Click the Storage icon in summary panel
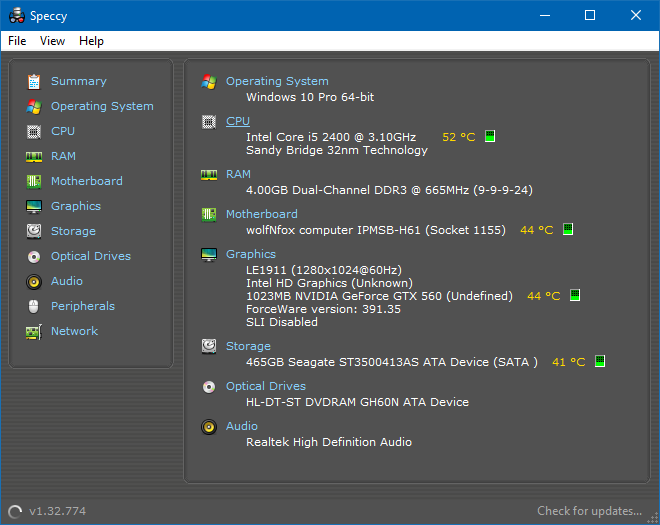Viewport: 660px width, 525px height. (x=209, y=346)
